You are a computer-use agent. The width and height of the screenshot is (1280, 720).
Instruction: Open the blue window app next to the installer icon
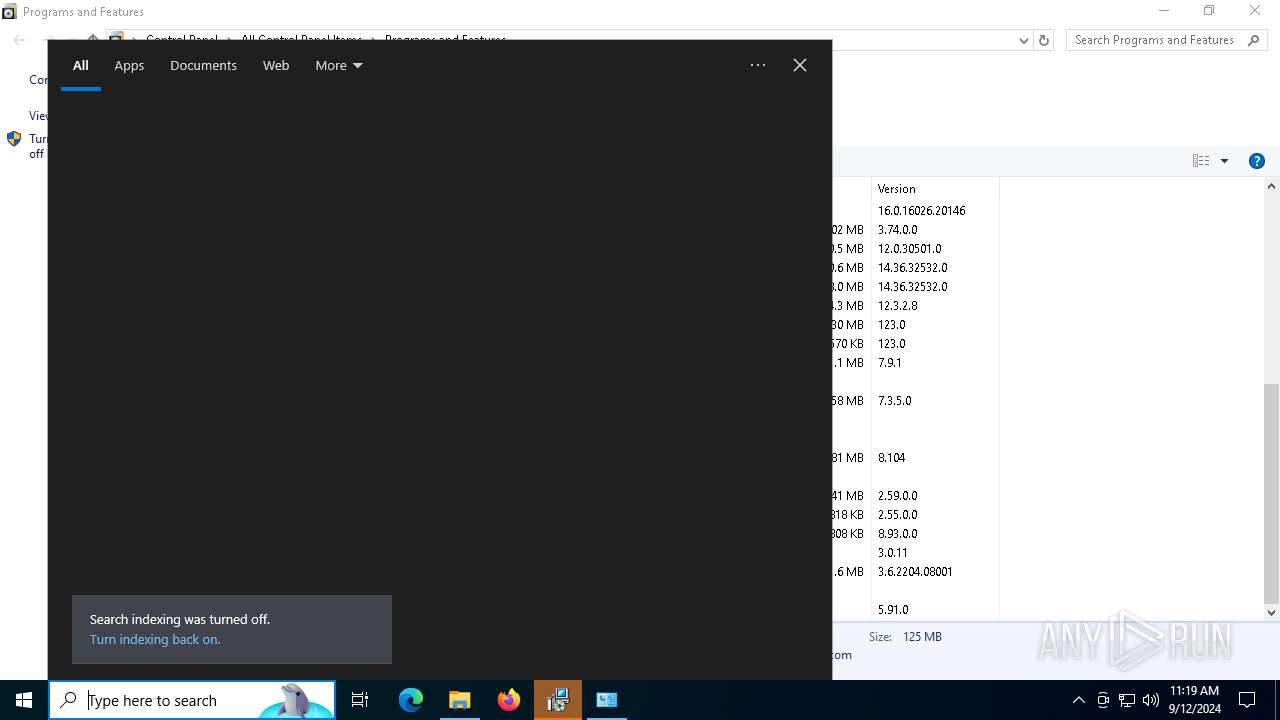point(607,700)
